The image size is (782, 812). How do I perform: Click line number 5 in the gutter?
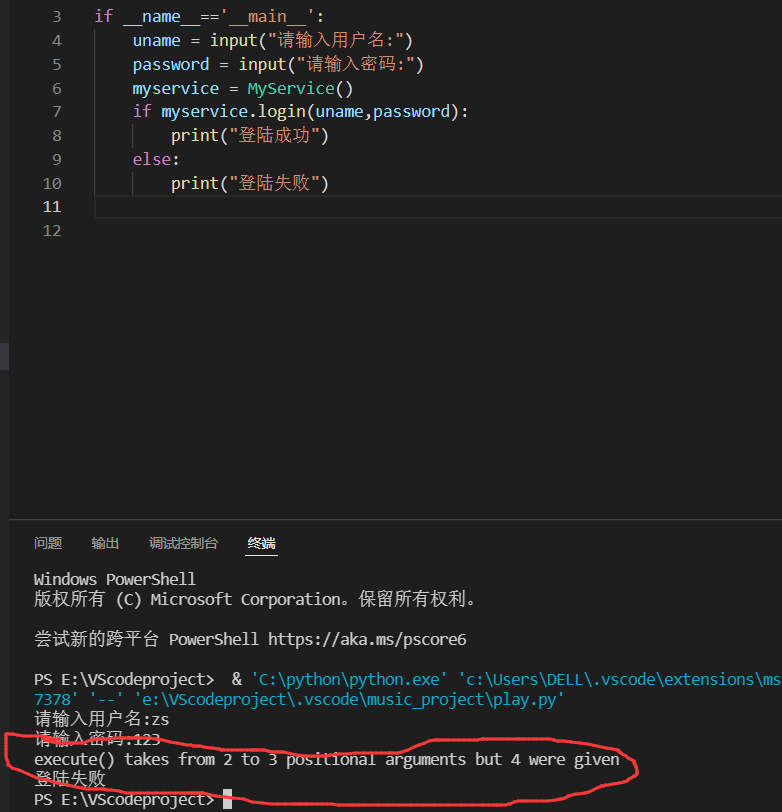tap(56, 64)
